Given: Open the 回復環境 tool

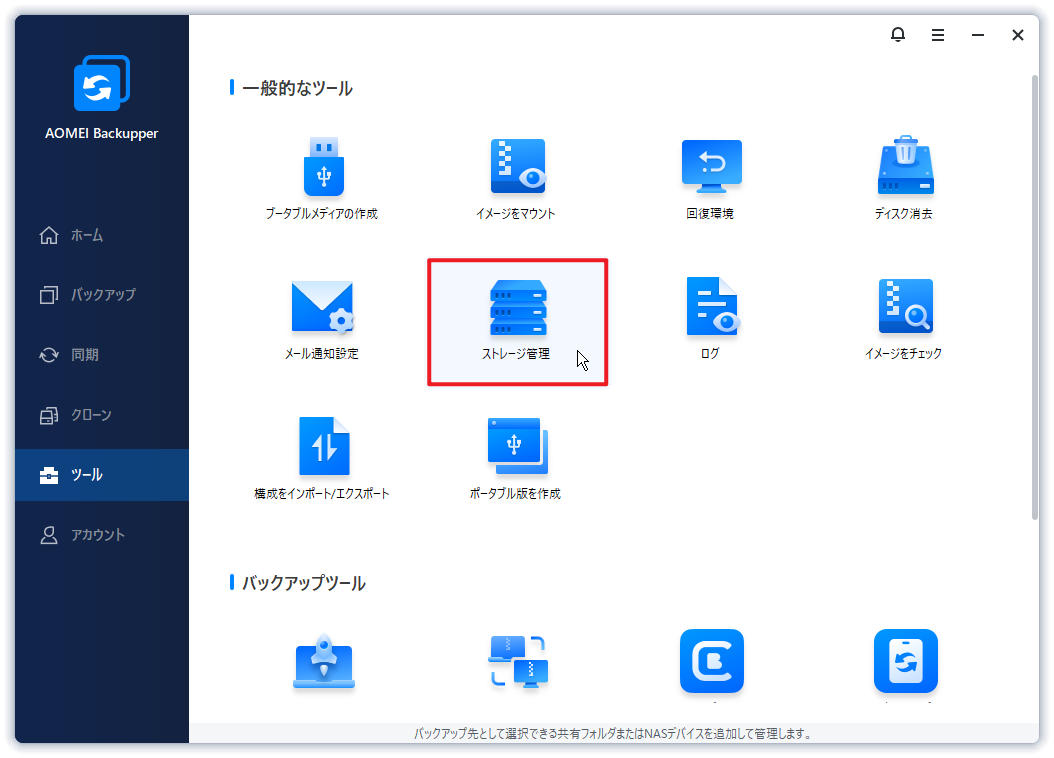Looking at the screenshot, I should pos(711,179).
